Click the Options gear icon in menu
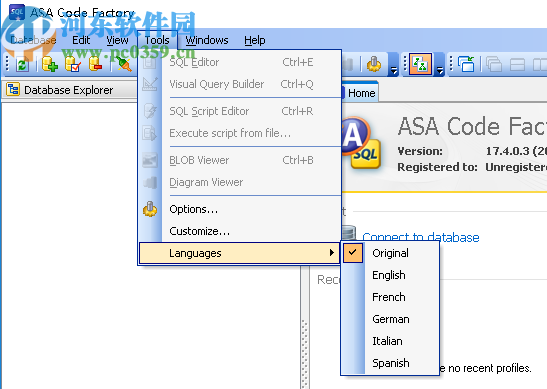This screenshot has width=547, height=389. pyautogui.click(x=150, y=209)
